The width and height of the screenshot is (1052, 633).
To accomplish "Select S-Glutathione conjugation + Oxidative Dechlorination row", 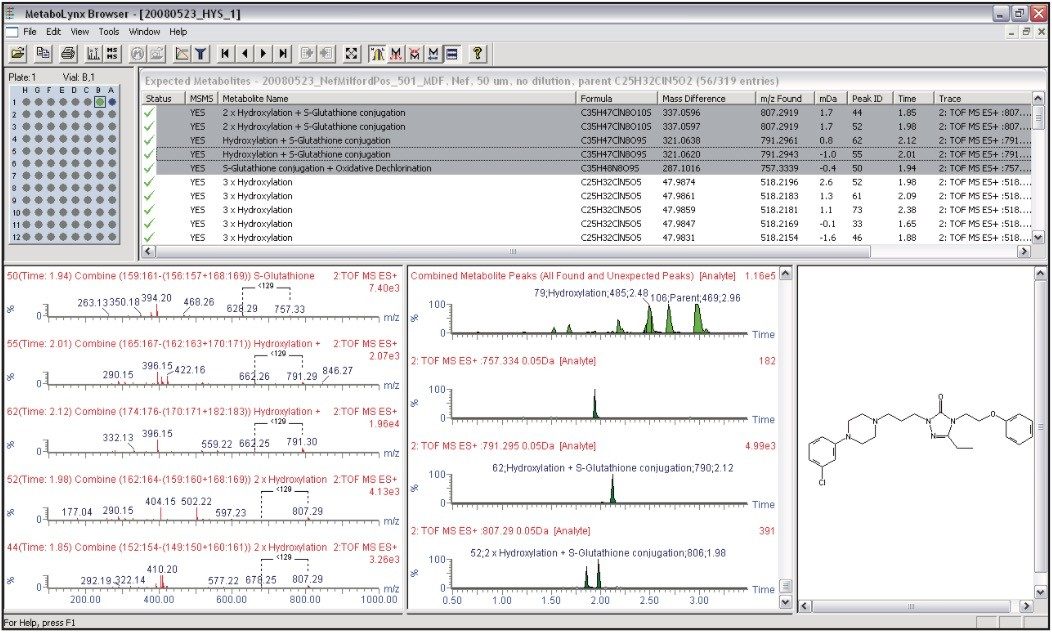I will 327,169.
